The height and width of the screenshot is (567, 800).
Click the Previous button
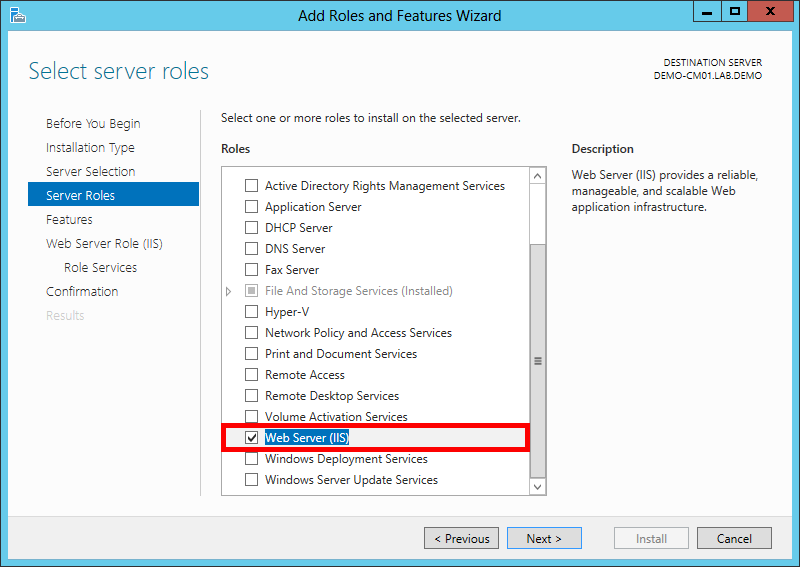(460, 539)
